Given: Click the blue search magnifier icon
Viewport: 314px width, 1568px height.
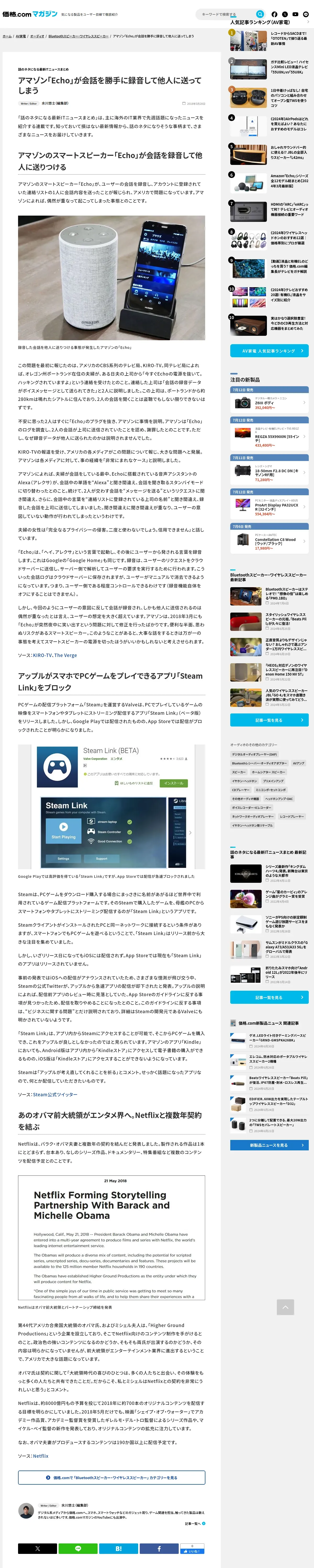Looking at the screenshot, I should [260, 14].
